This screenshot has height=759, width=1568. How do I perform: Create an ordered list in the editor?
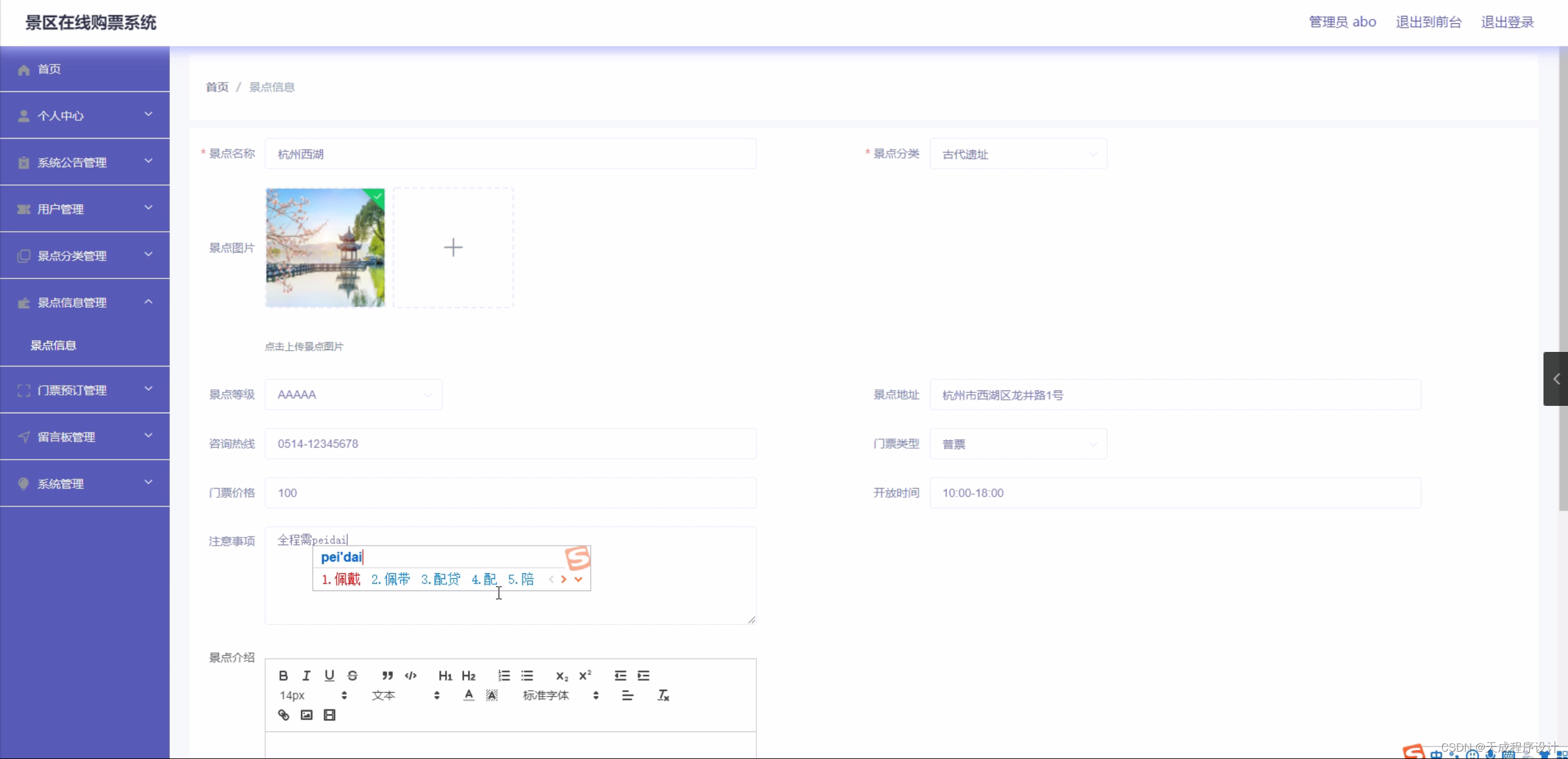503,676
